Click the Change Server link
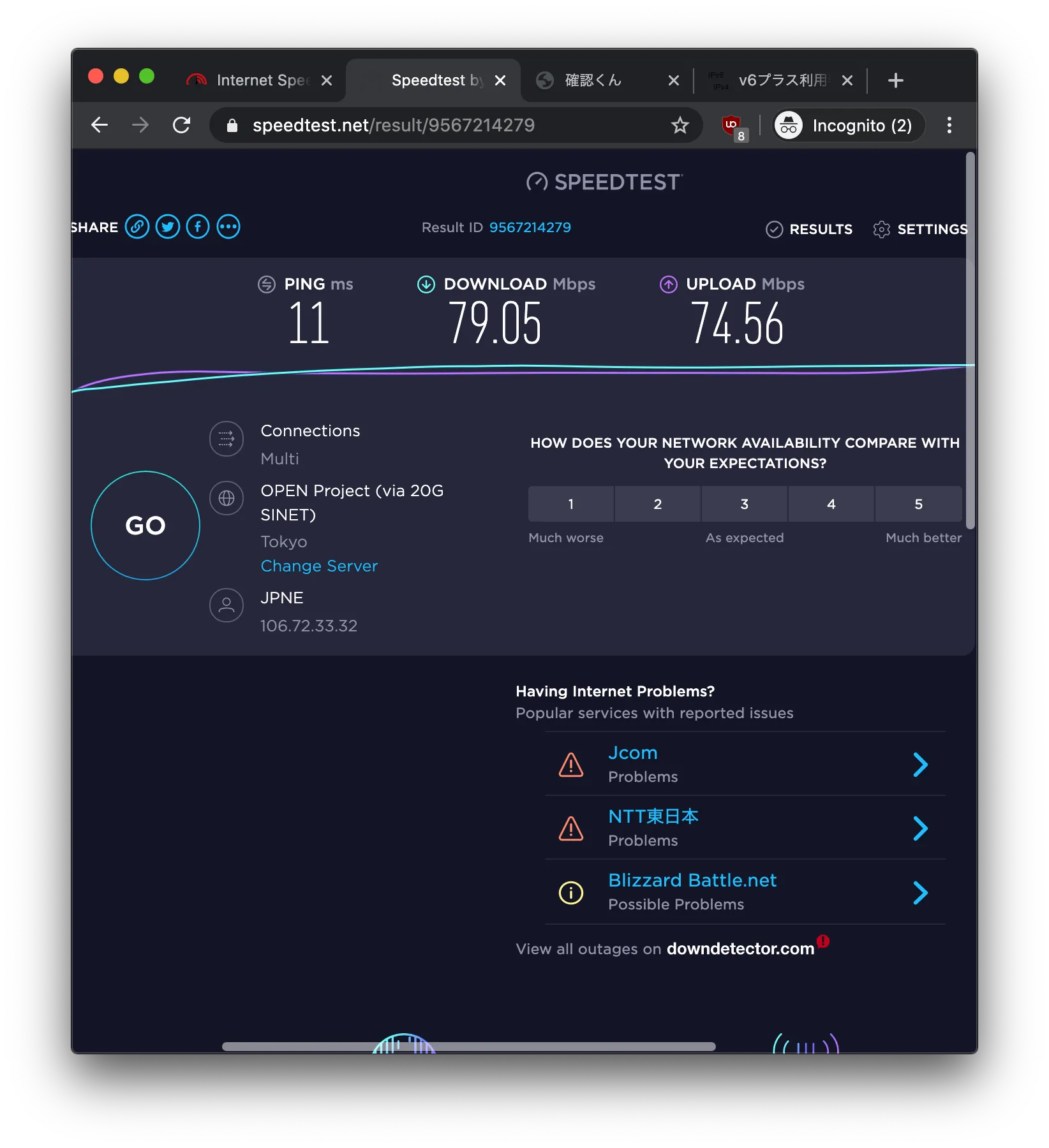 tap(319, 566)
